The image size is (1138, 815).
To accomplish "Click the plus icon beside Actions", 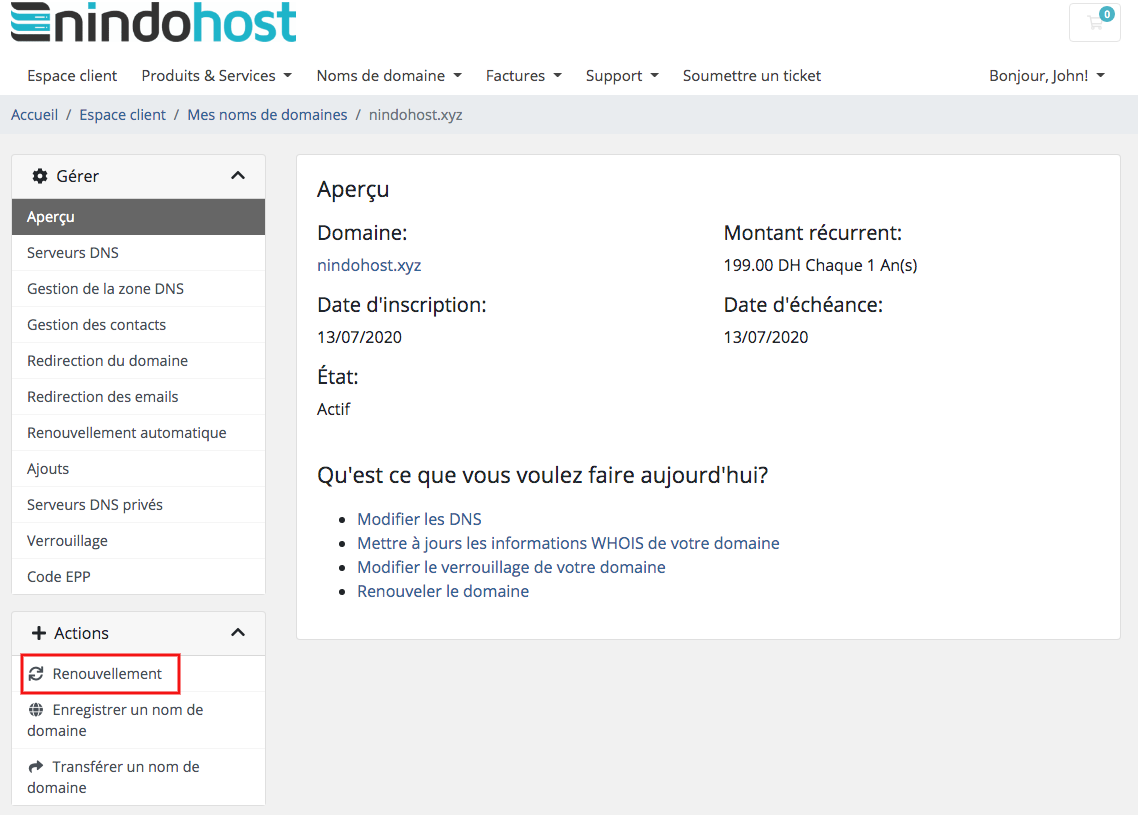I will click(x=38, y=633).
